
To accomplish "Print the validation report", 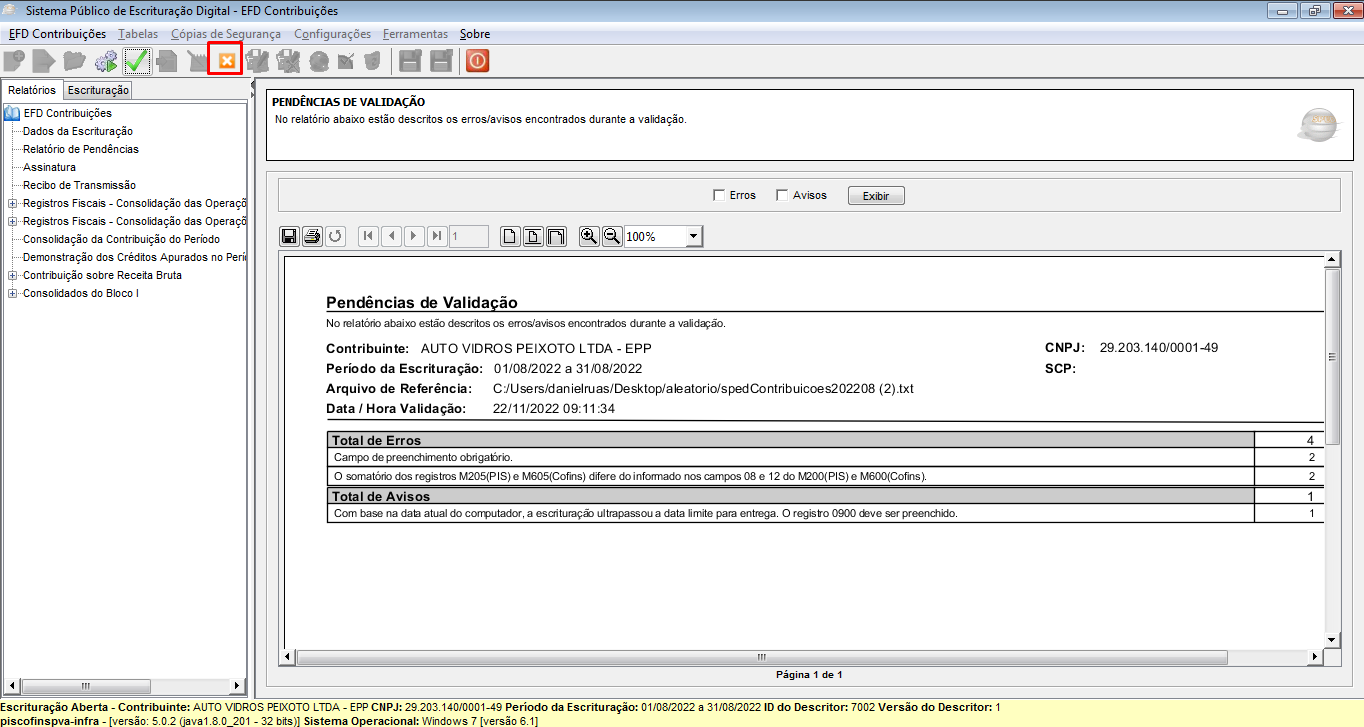I will (x=312, y=236).
